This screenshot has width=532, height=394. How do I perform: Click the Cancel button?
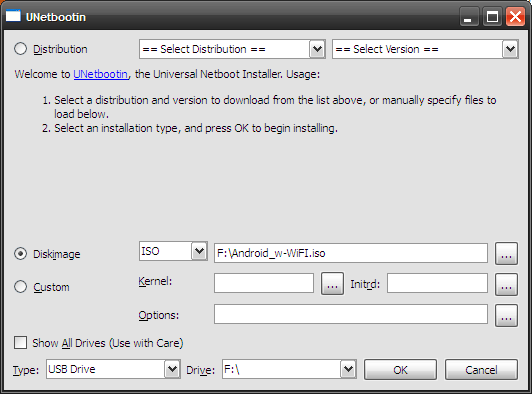tap(481, 370)
